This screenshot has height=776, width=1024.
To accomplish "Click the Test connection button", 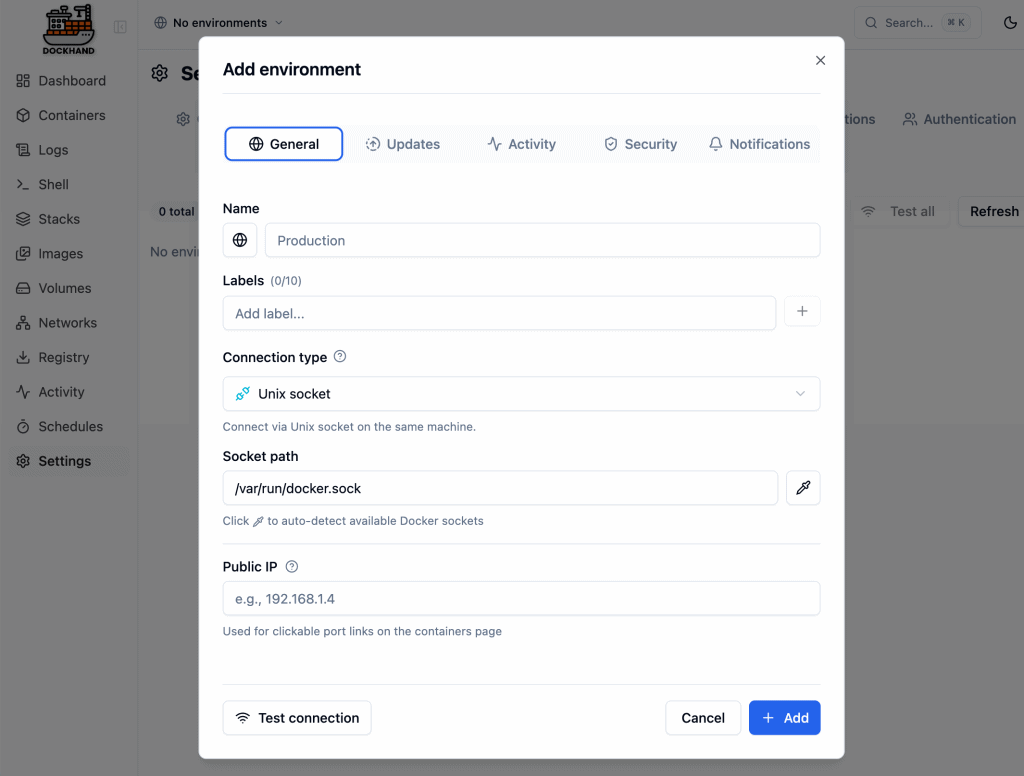I will (297, 718).
